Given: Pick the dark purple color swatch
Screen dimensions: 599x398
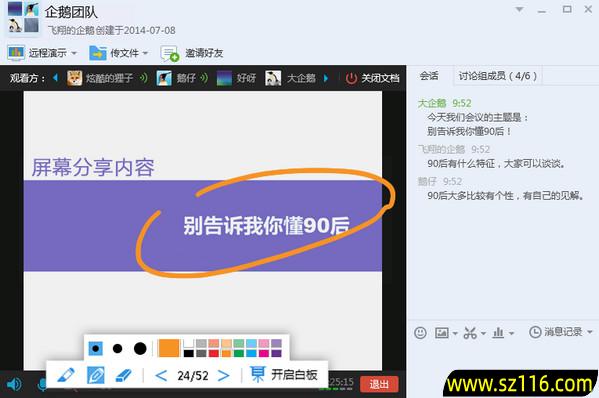Looking at the screenshot, I should pos(277,354).
